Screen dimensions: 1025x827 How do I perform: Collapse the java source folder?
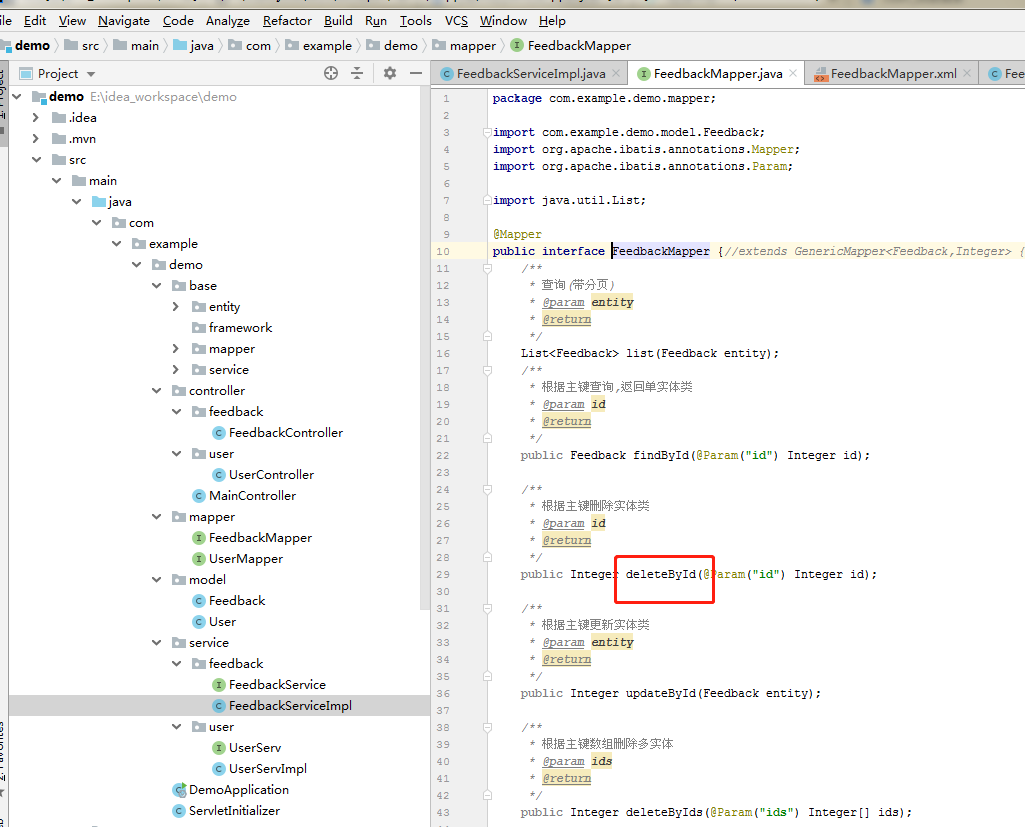pyautogui.click(x=77, y=201)
